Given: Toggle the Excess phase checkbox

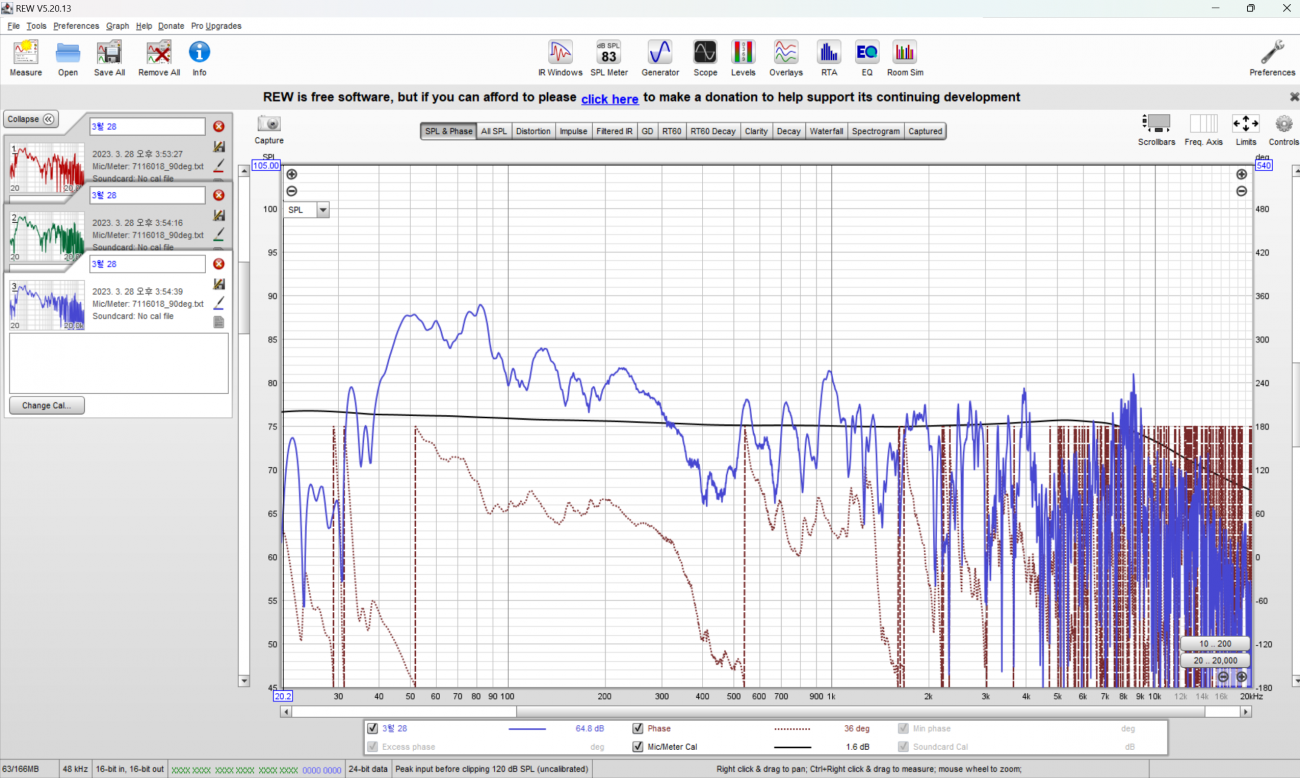Looking at the screenshot, I should click(x=373, y=747).
